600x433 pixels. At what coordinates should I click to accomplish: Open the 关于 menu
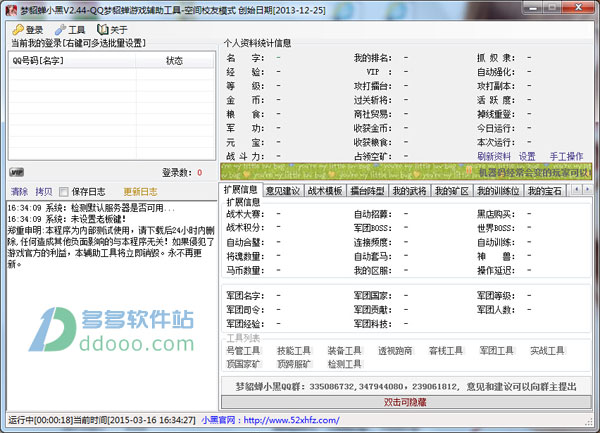coord(112,29)
